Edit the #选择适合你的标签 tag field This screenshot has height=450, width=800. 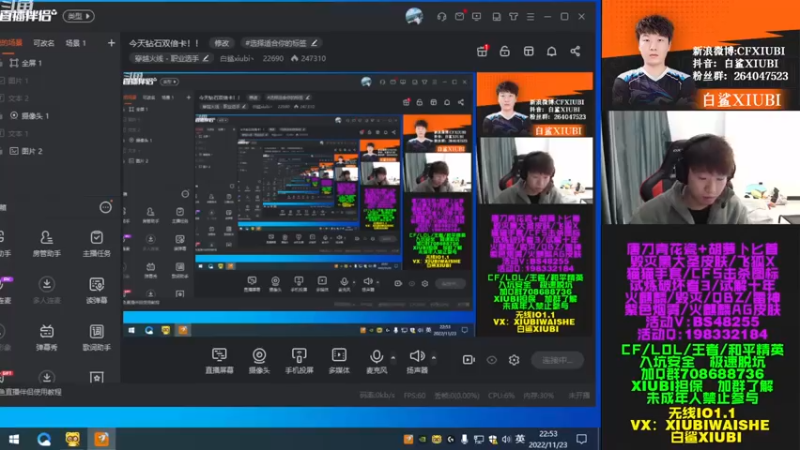pyautogui.click(x=281, y=43)
